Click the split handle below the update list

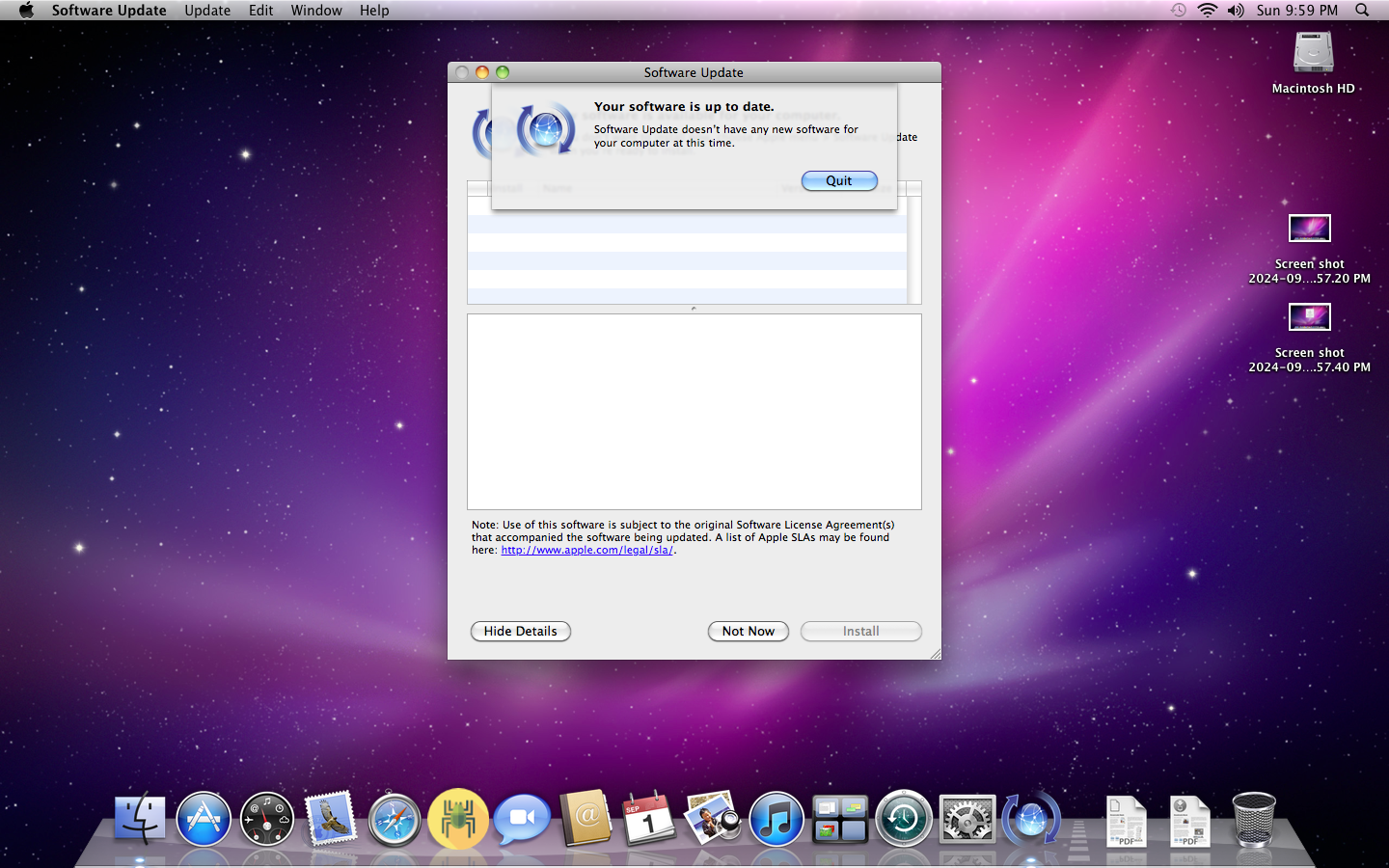coord(694,309)
